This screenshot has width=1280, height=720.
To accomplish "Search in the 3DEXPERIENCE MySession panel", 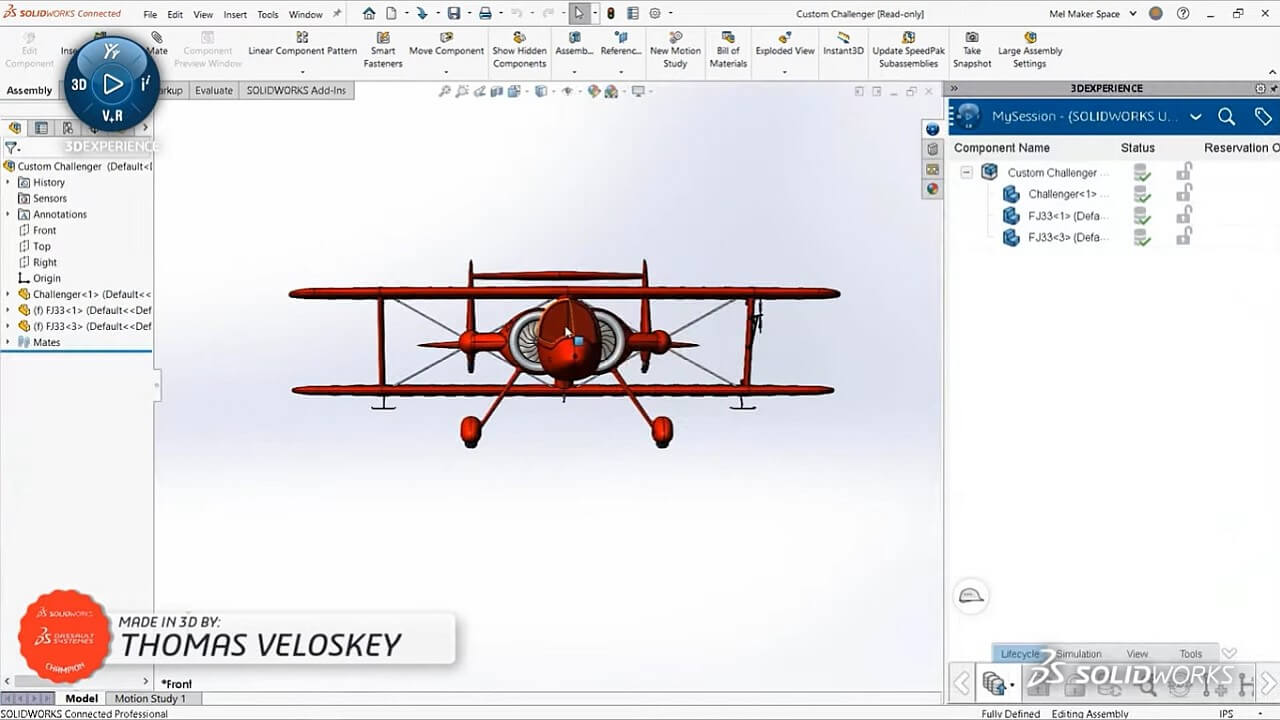I will (x=1226, y=117).
